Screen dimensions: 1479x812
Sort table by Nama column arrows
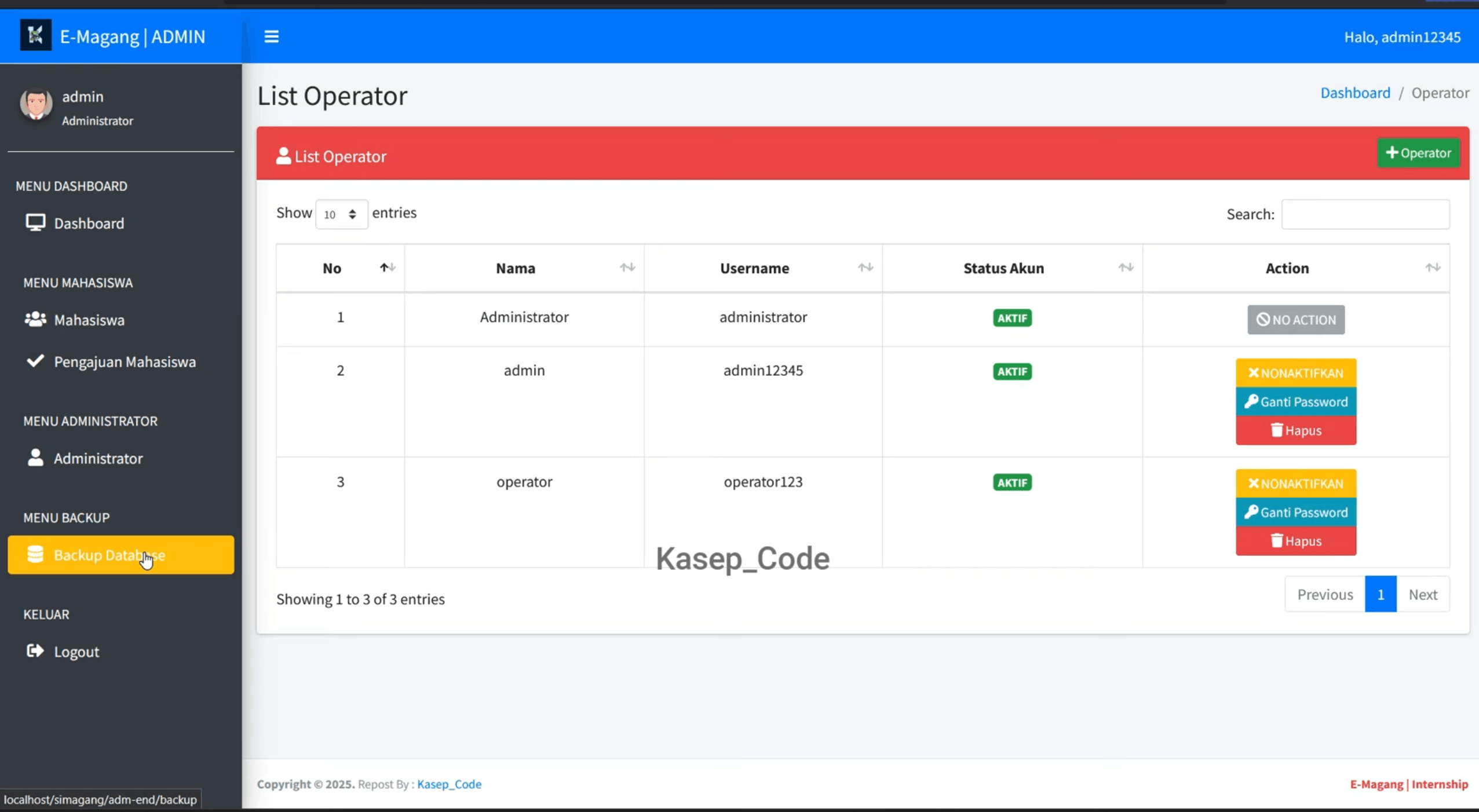pyautogui.click(x=627, y=268)
